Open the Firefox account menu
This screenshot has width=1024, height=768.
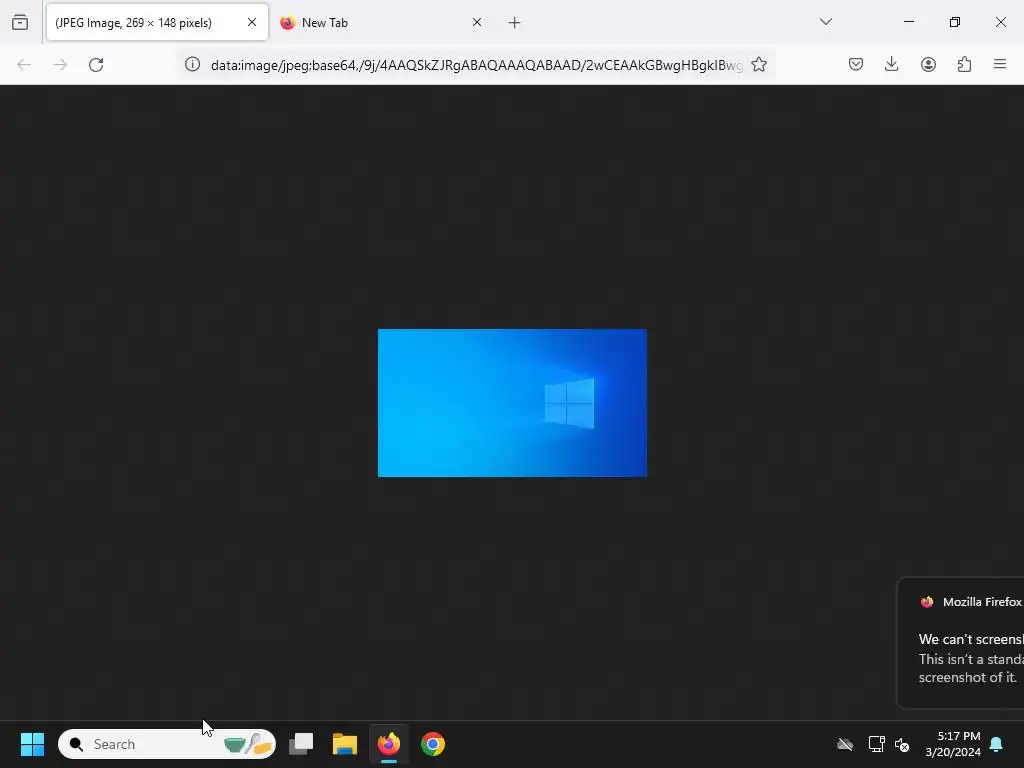tap(928, 65)
